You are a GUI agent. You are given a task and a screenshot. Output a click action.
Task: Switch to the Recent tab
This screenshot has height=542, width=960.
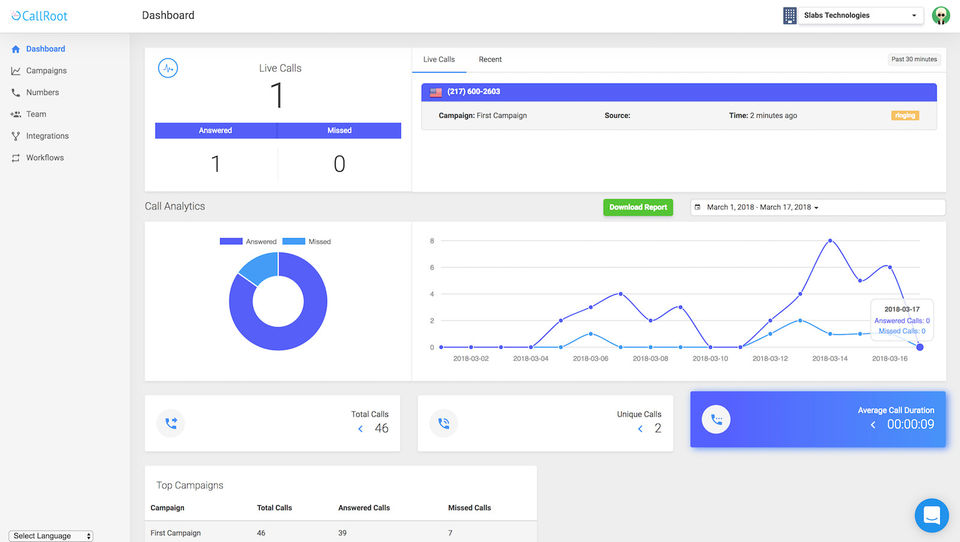pos(490,60)
